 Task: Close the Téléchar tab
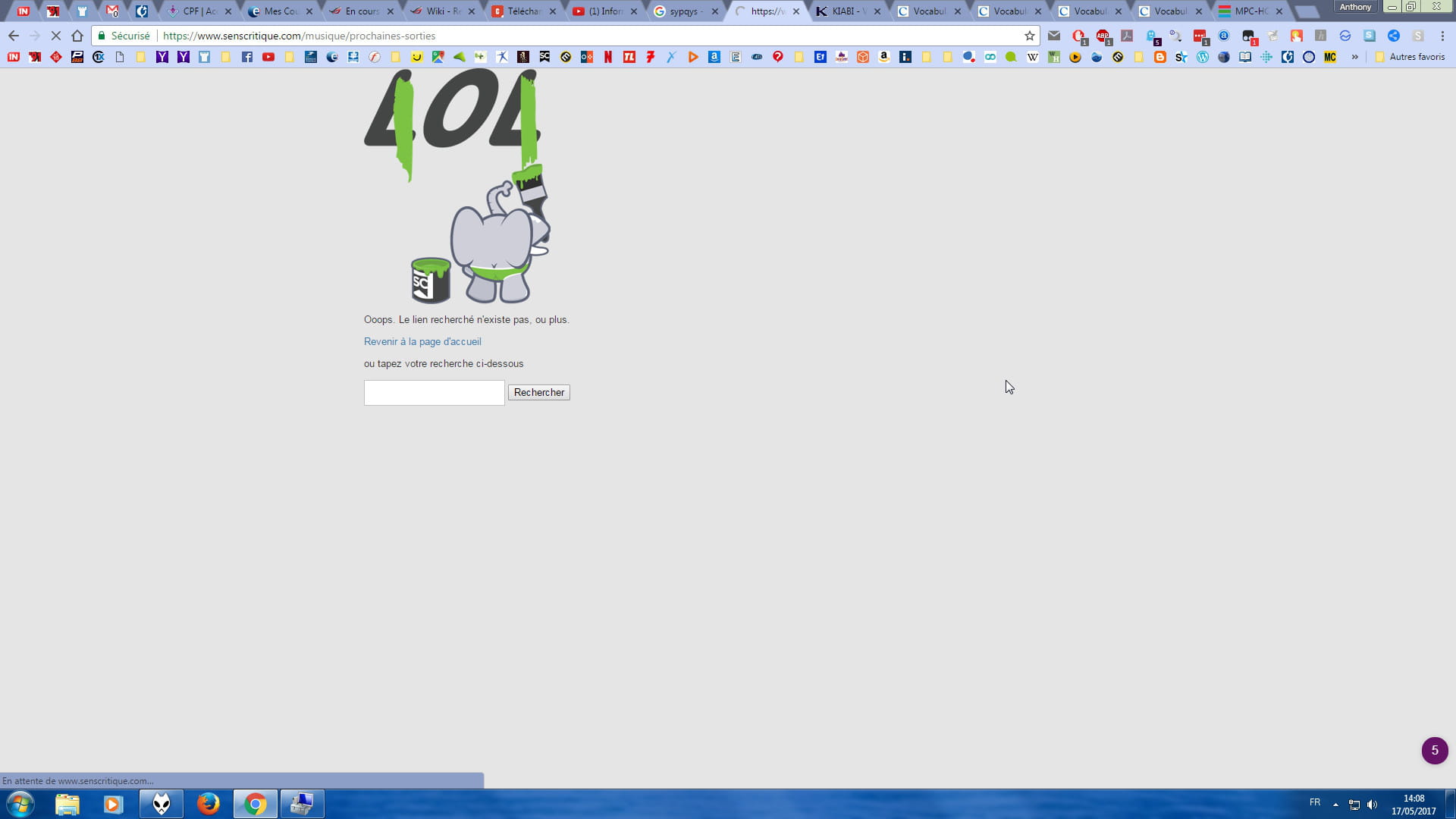coord(553,11)
